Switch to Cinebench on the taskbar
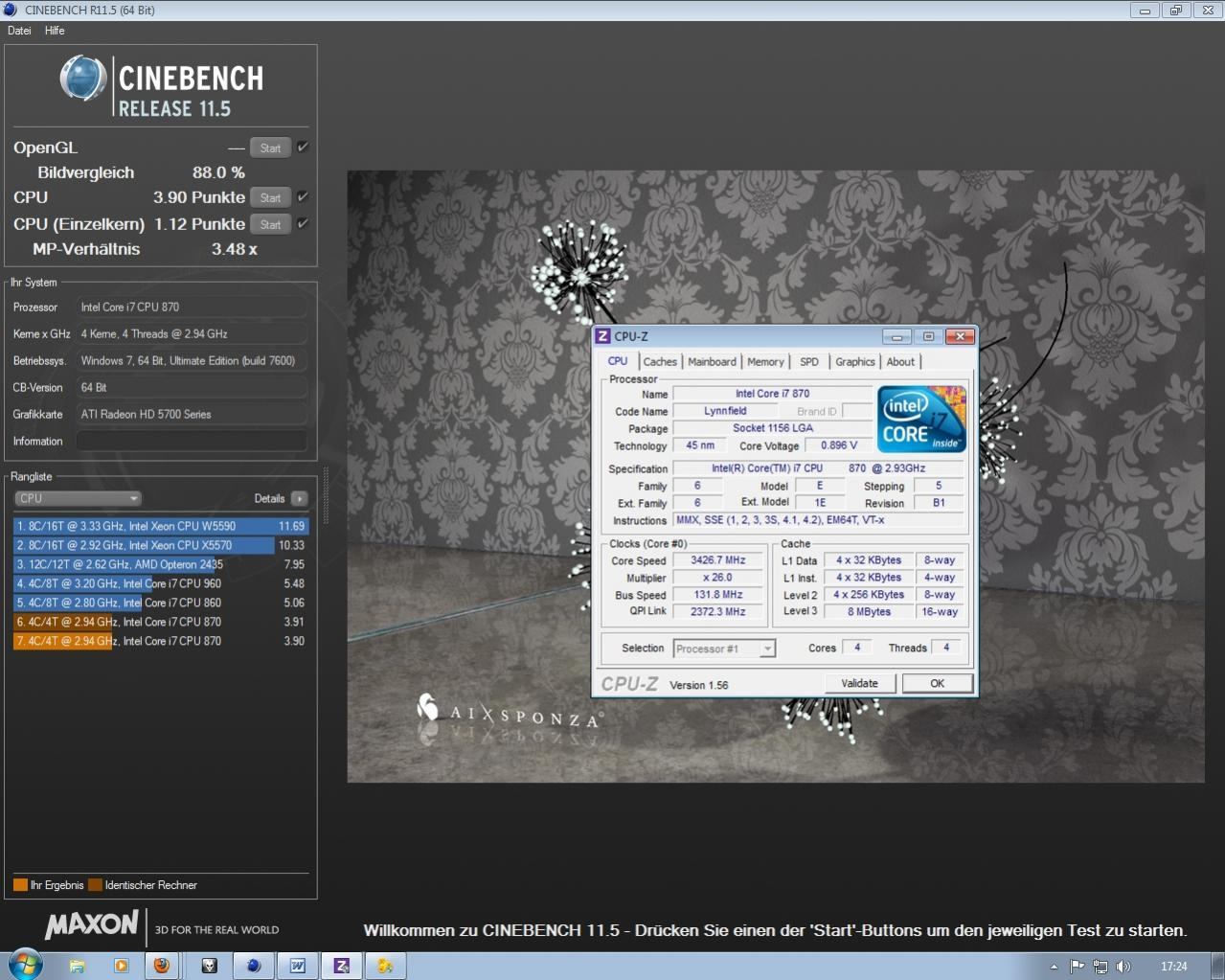This screenshot has width=1225, height=980. tap(254, 966)
